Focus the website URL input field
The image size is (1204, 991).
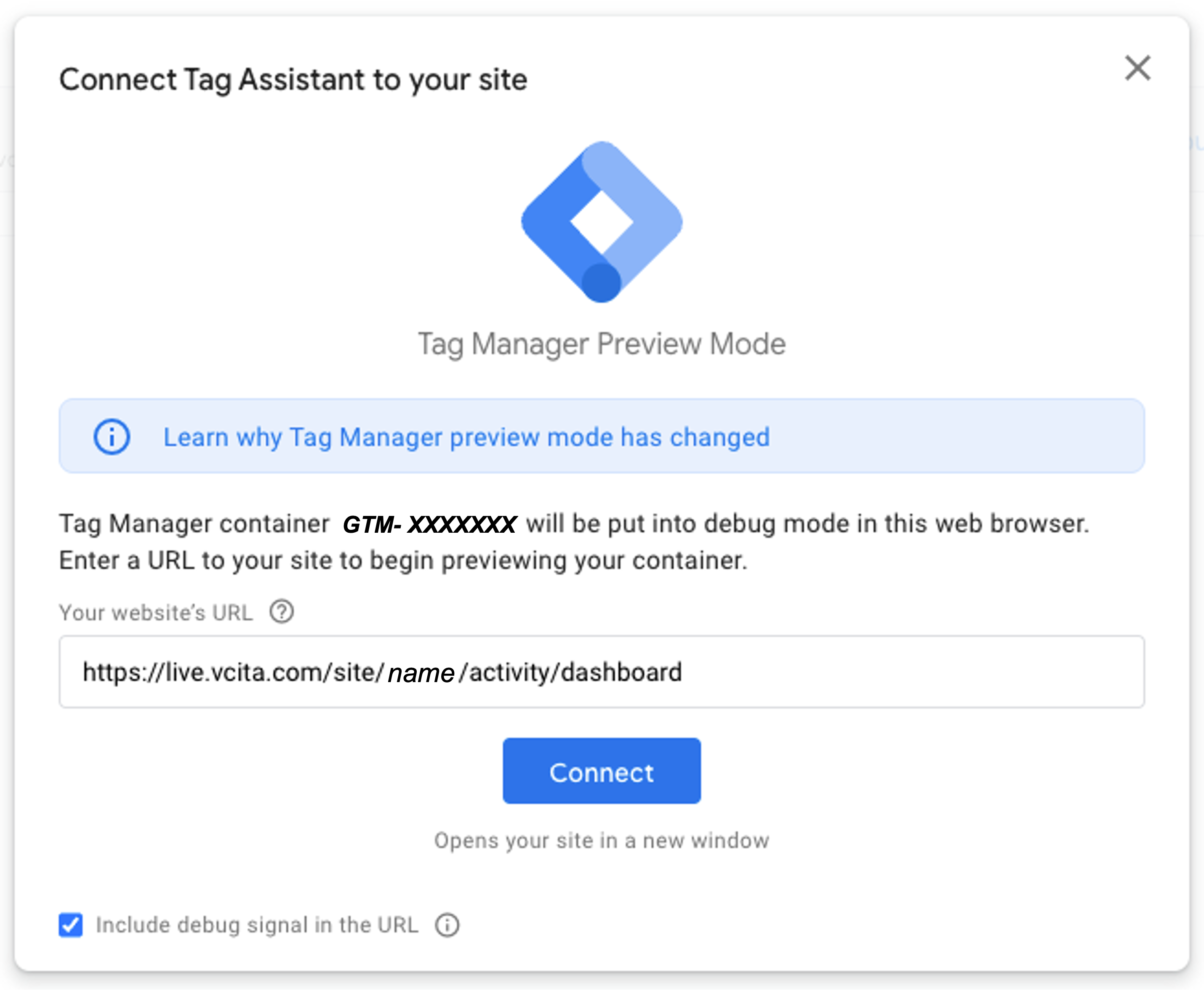tap(602, 672)
